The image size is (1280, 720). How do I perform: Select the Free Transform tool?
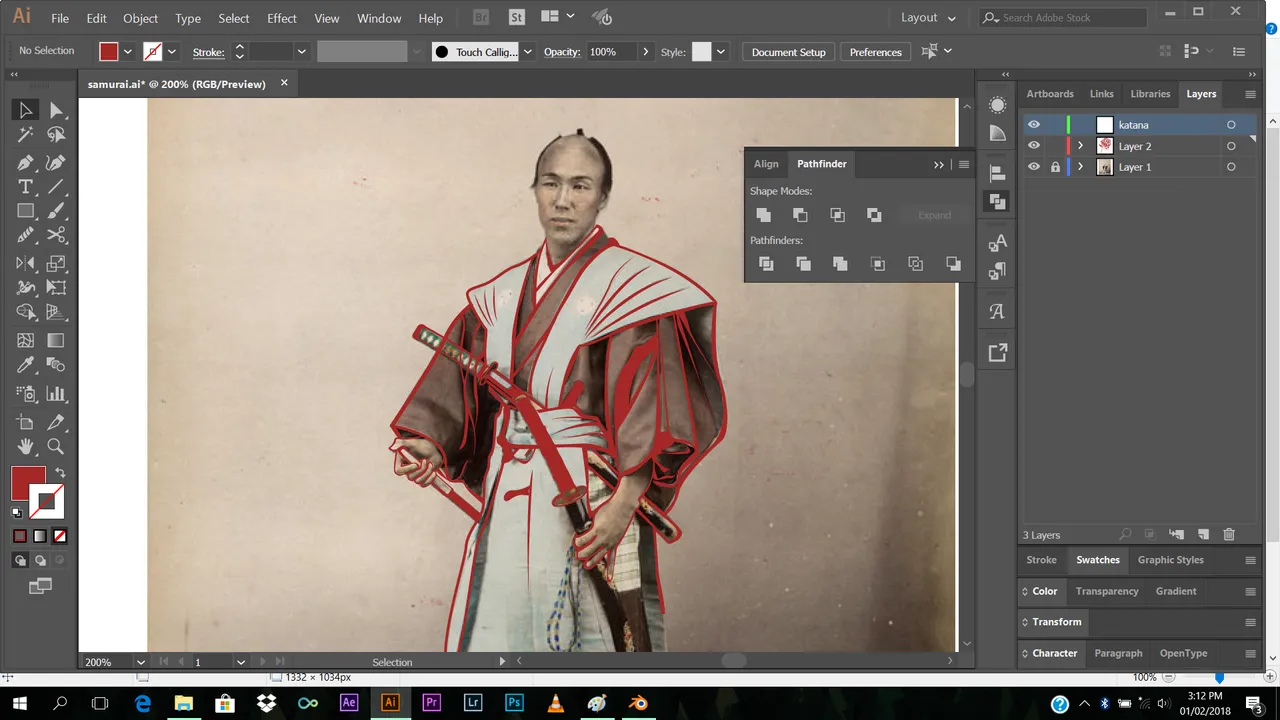(57, 288)
